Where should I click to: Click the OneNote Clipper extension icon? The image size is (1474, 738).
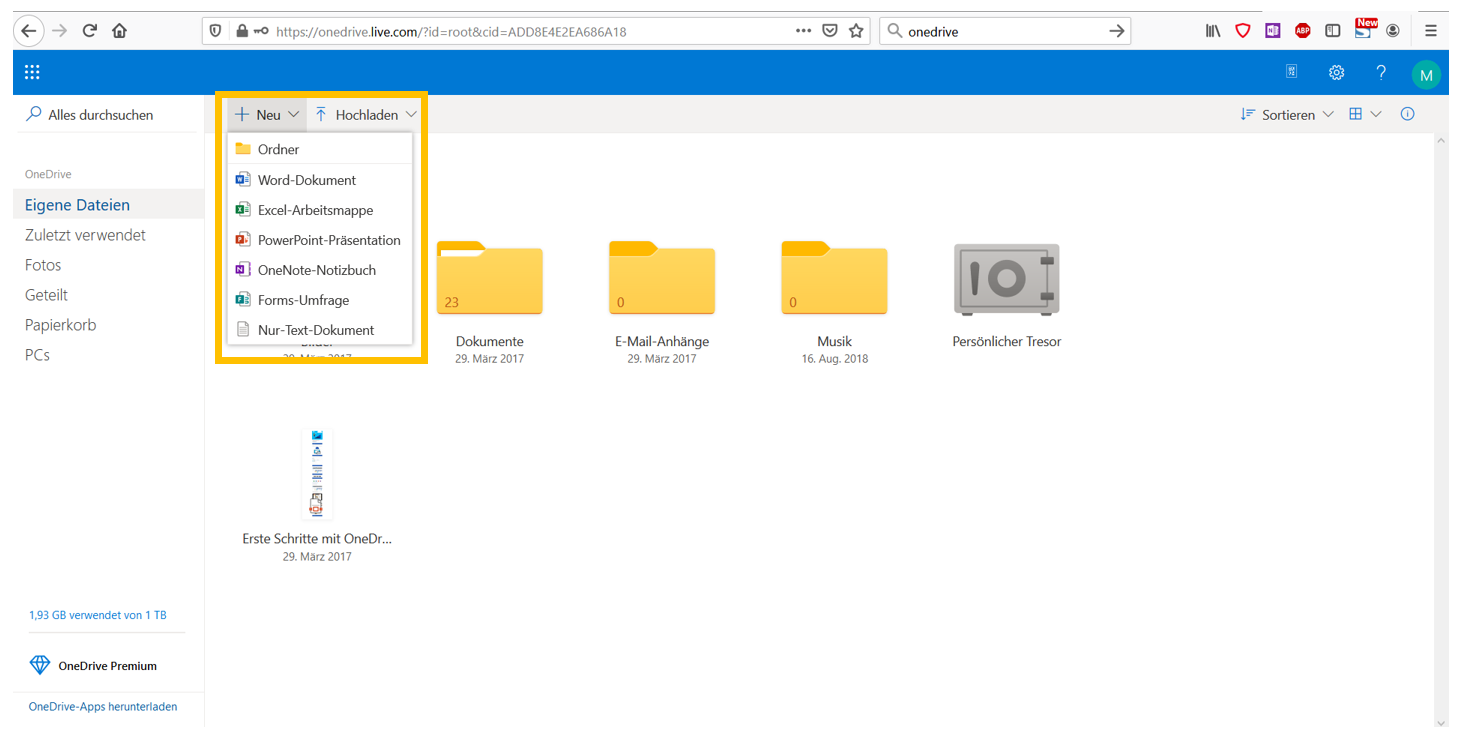1272,31
